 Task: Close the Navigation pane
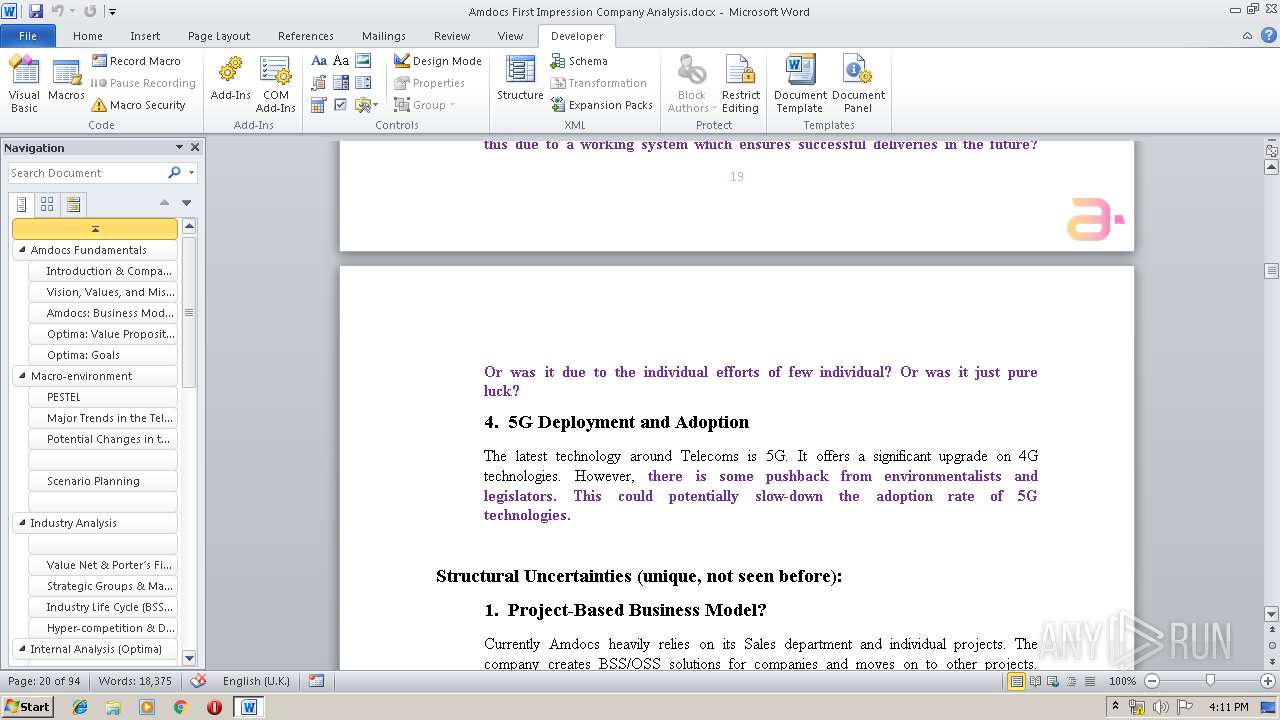coord(195,147)
